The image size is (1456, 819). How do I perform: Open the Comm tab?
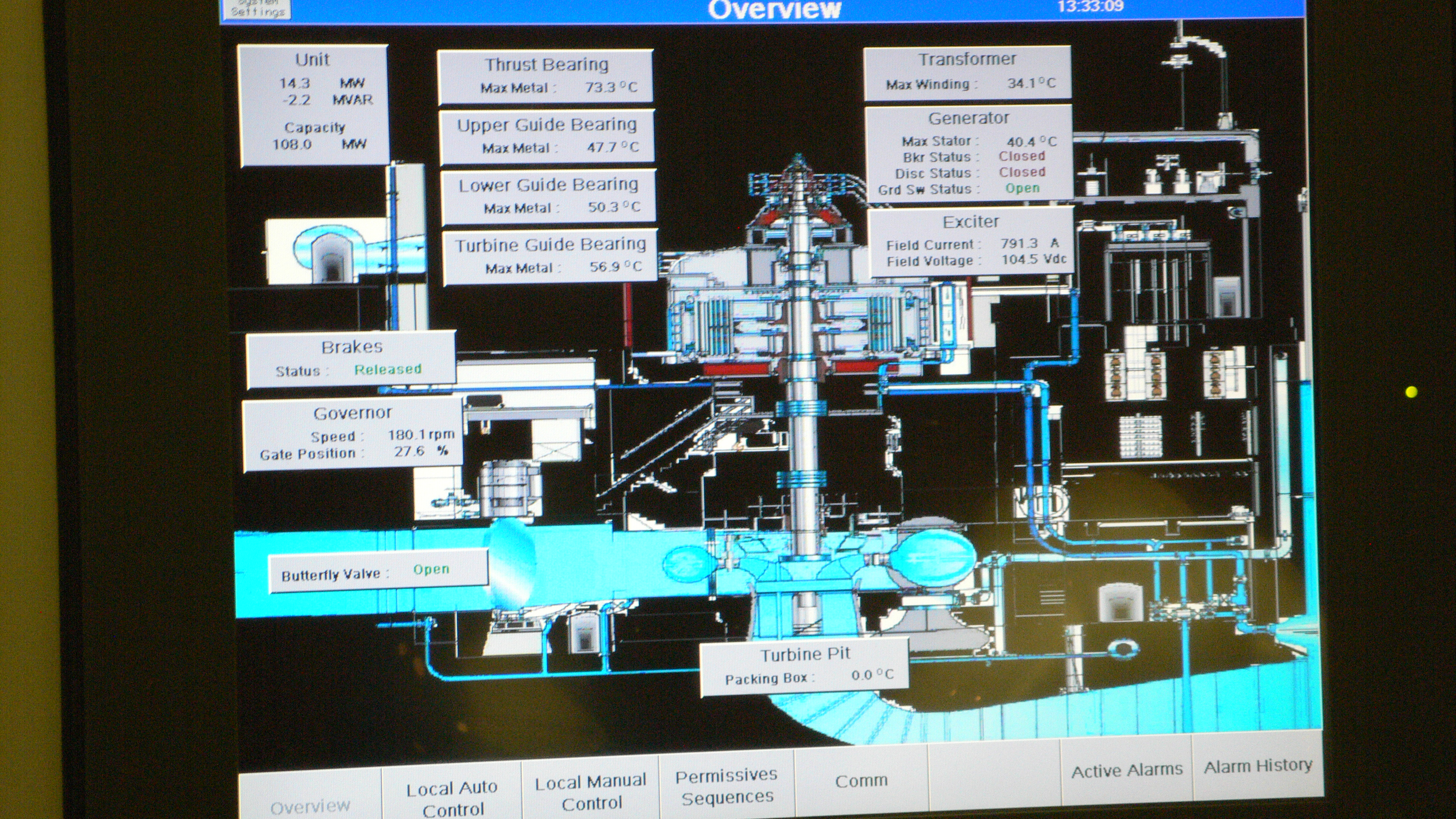861,781
